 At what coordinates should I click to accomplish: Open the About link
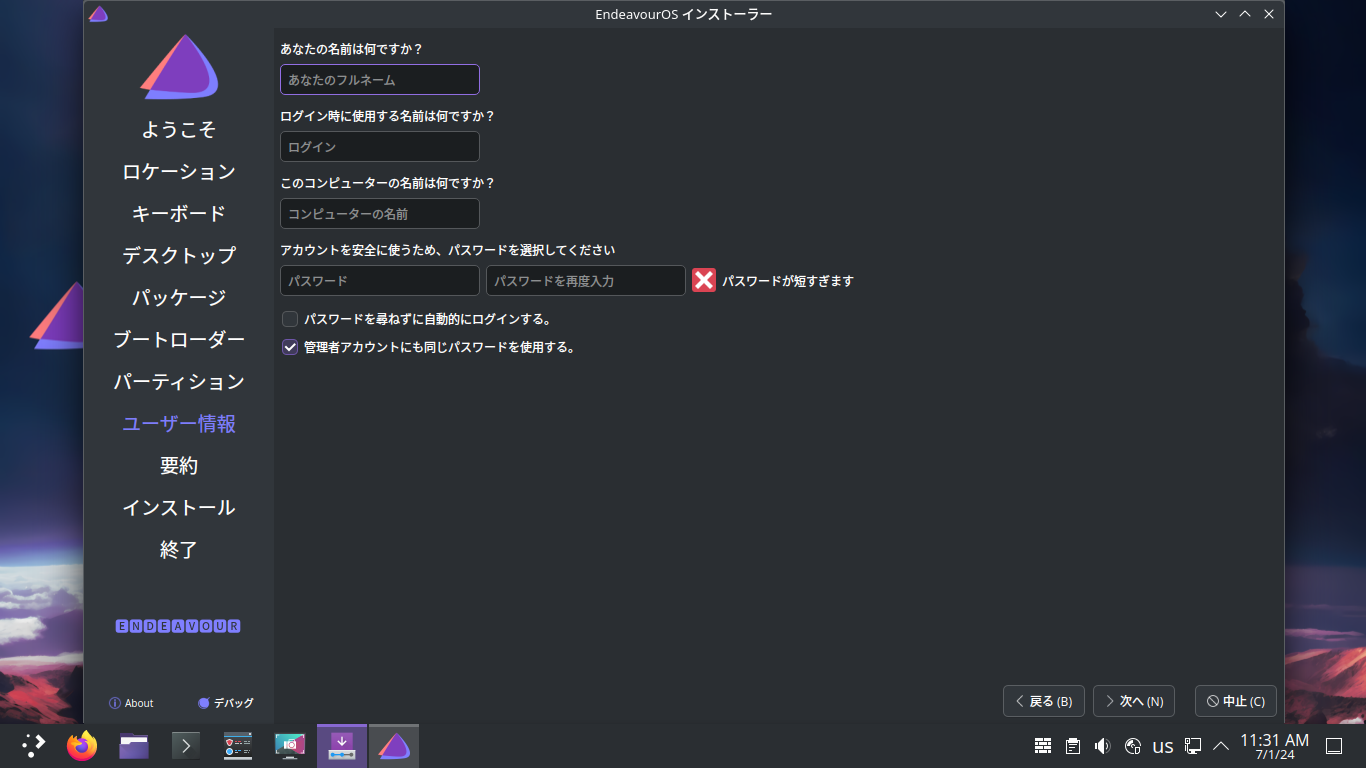tap(131, 703)
